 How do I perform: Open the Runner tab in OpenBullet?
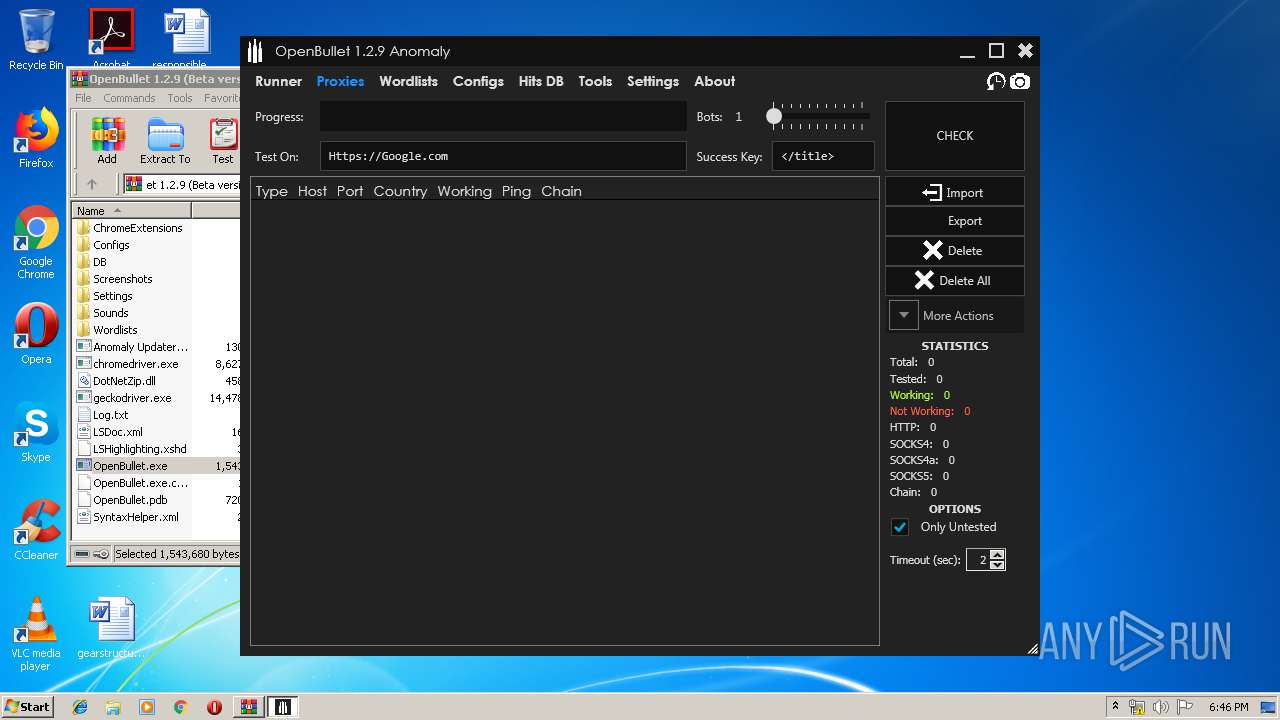[278, 81]
